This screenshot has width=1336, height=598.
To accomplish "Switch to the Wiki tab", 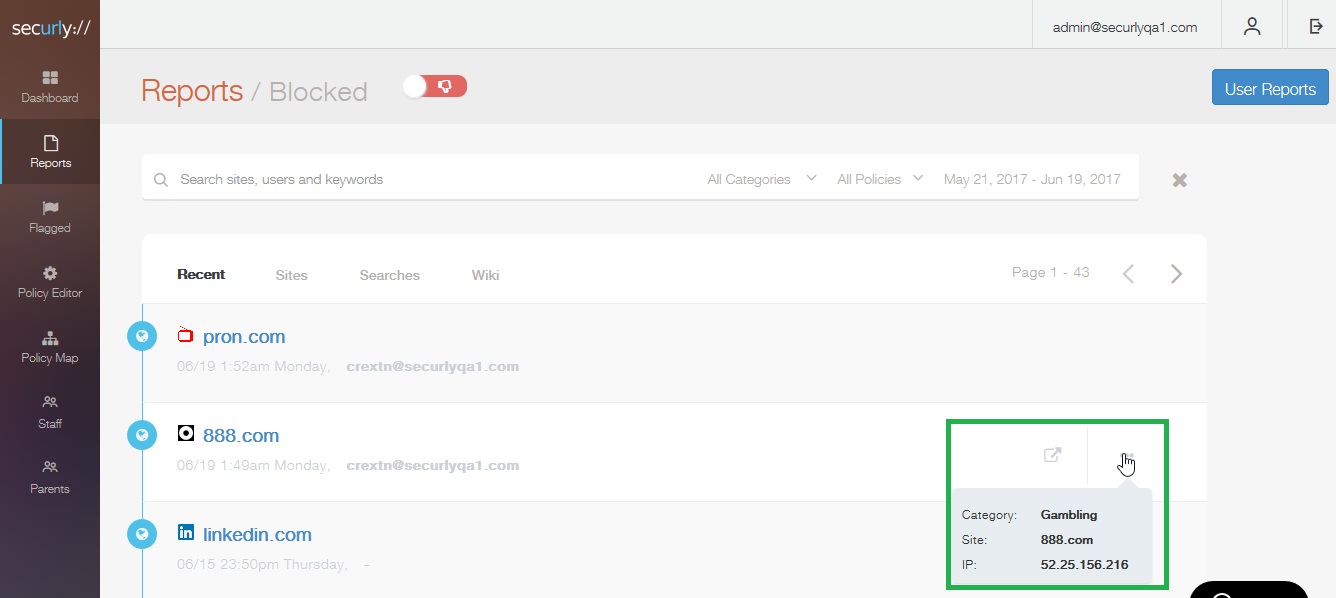I will point(486,275).
